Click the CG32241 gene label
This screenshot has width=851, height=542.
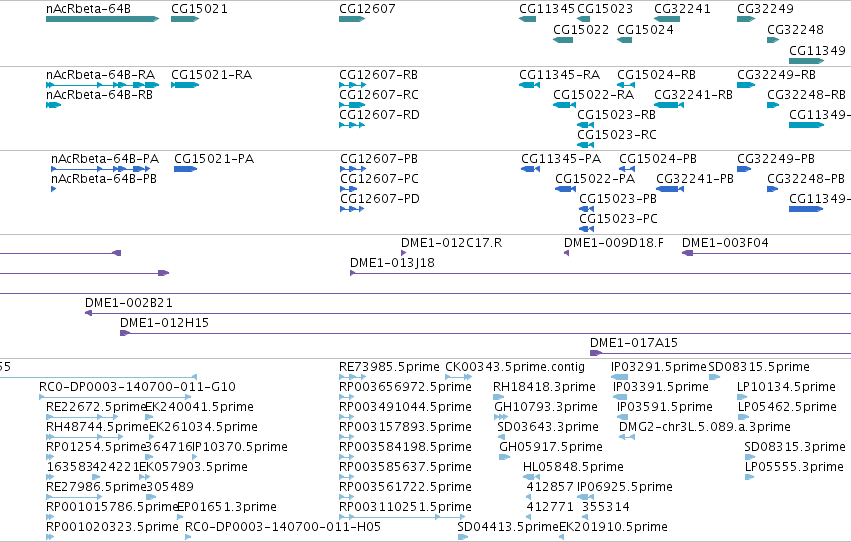click(x=682, y=9)
